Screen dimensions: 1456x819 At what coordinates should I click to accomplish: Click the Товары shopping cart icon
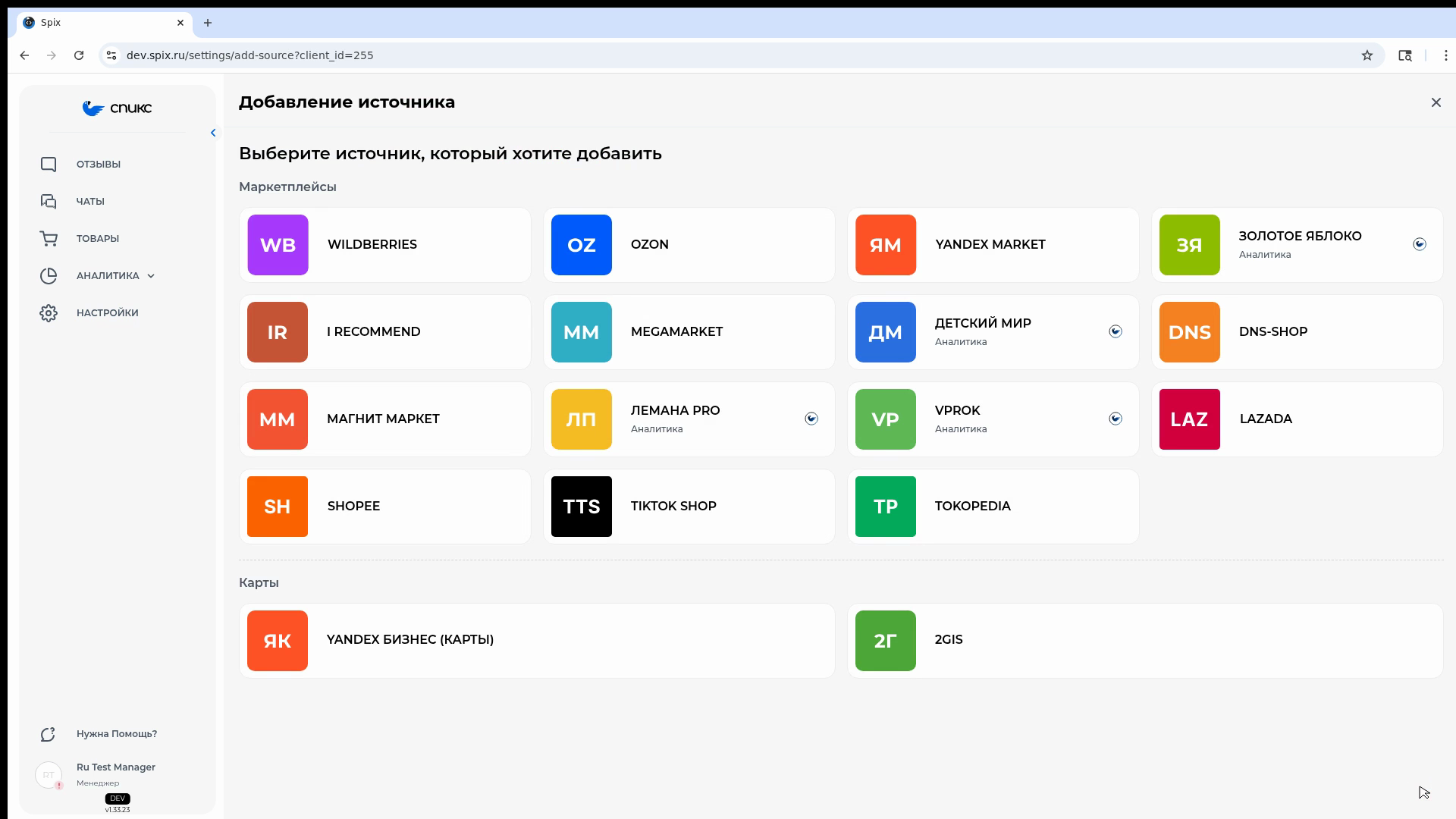tap(49, 239)
